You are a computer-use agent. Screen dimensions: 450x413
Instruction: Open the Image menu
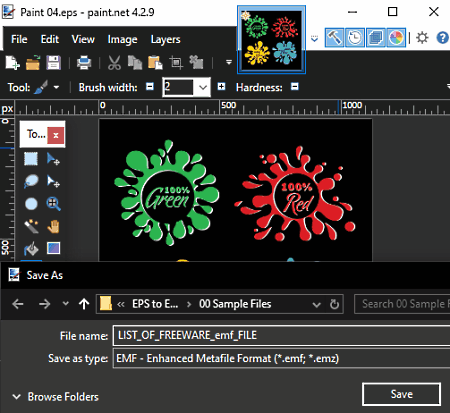pyautogui.click(x=122, y=39)
